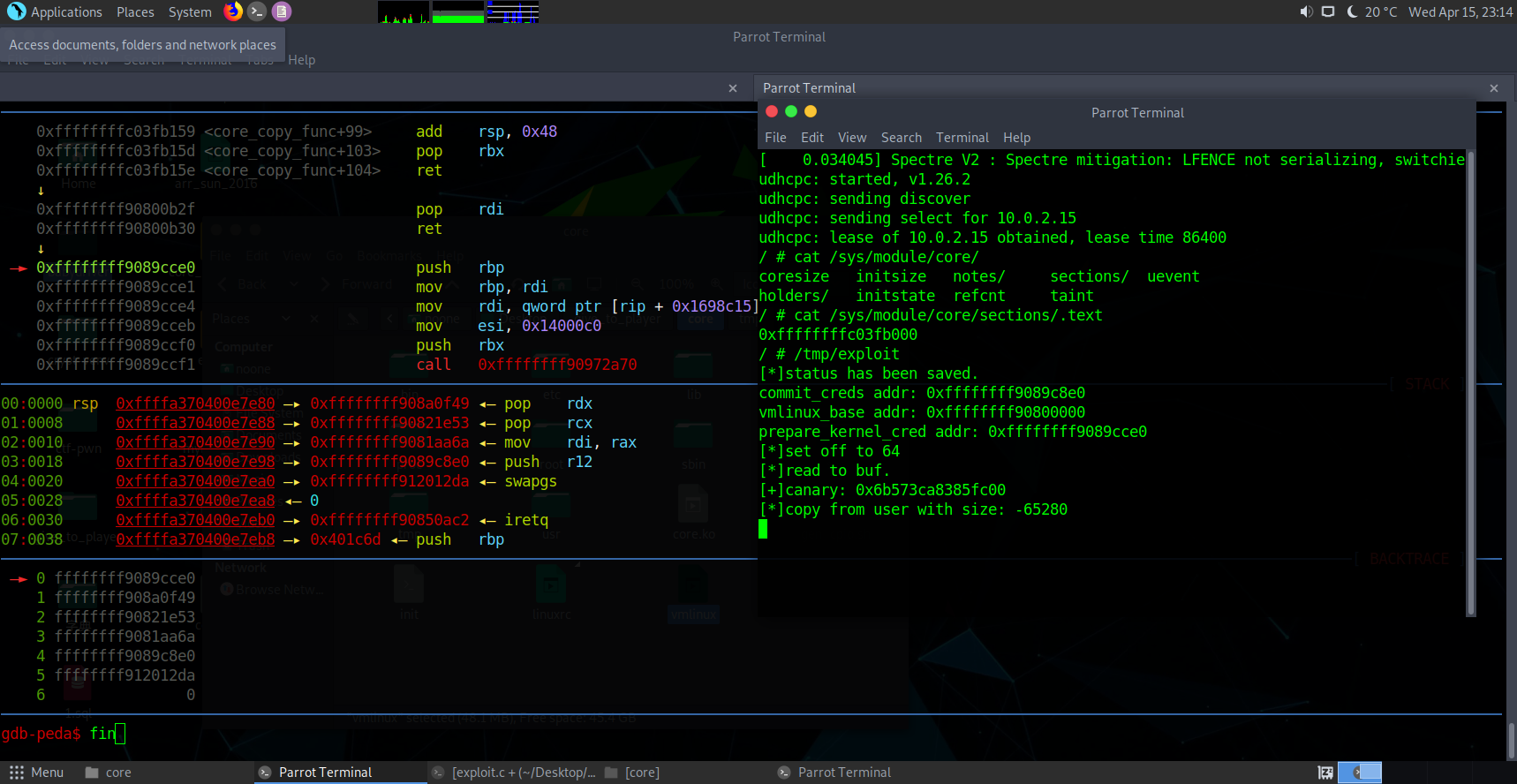Open Terminal menu in front Parrot Terminal
This screenshot has height=784, width=1517.
pyautogui.click(x=962, y=138)
